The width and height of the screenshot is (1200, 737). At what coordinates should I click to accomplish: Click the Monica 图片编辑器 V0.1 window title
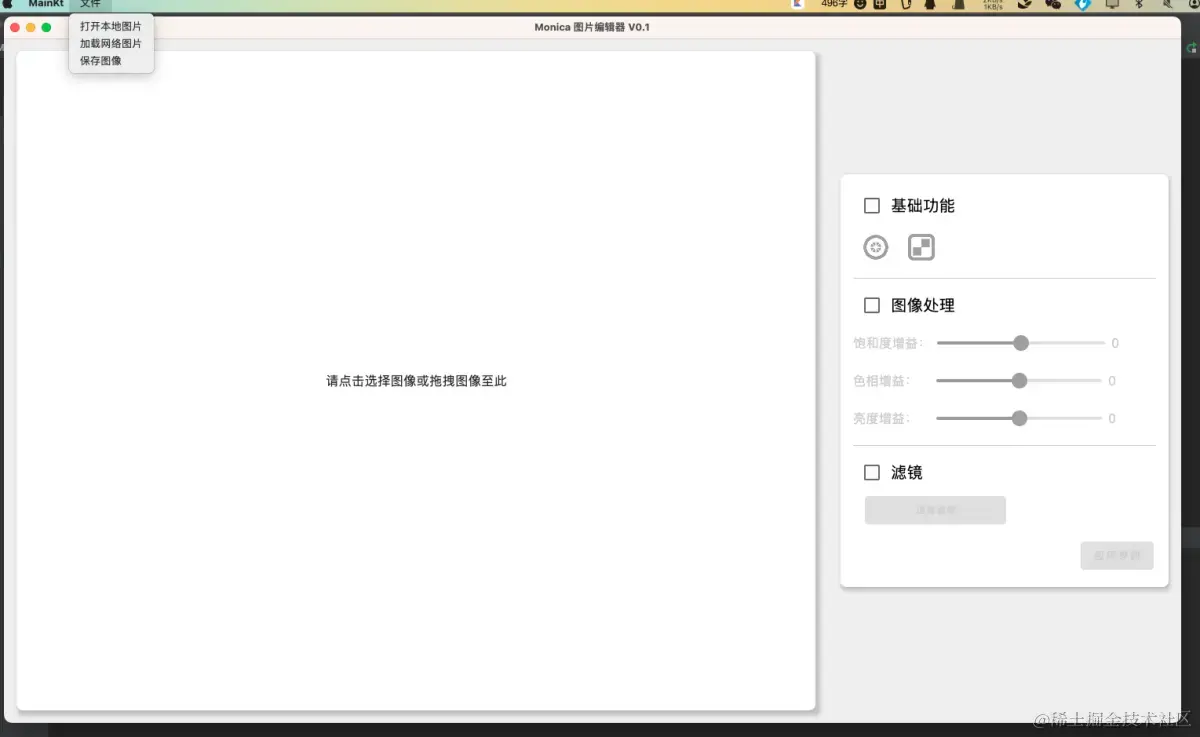pos(592,27)
